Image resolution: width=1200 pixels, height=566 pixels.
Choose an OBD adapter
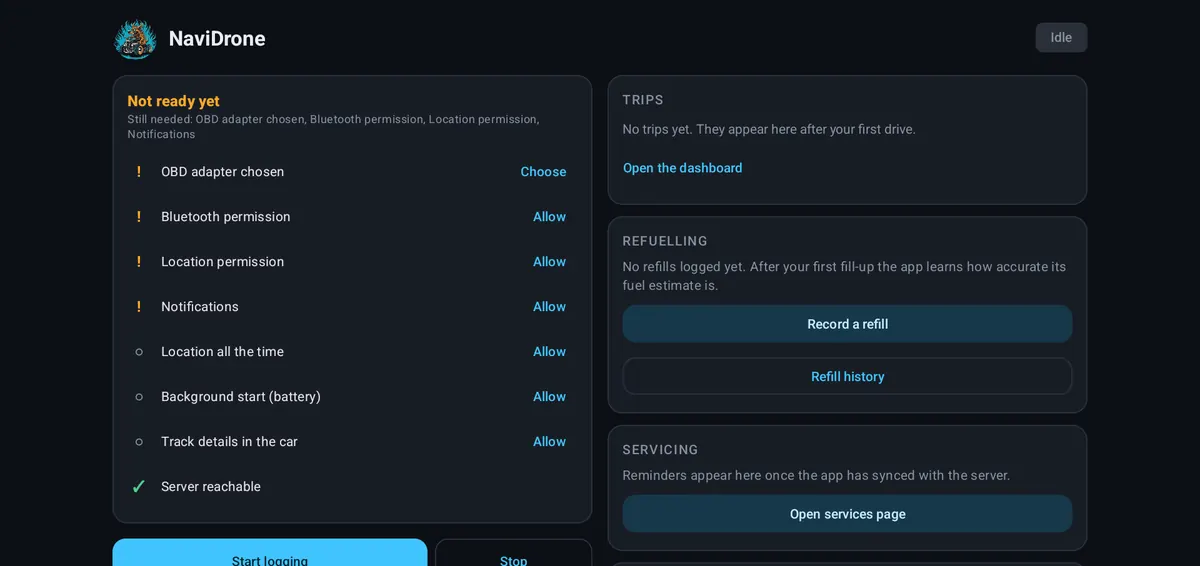tap(543, 172)
